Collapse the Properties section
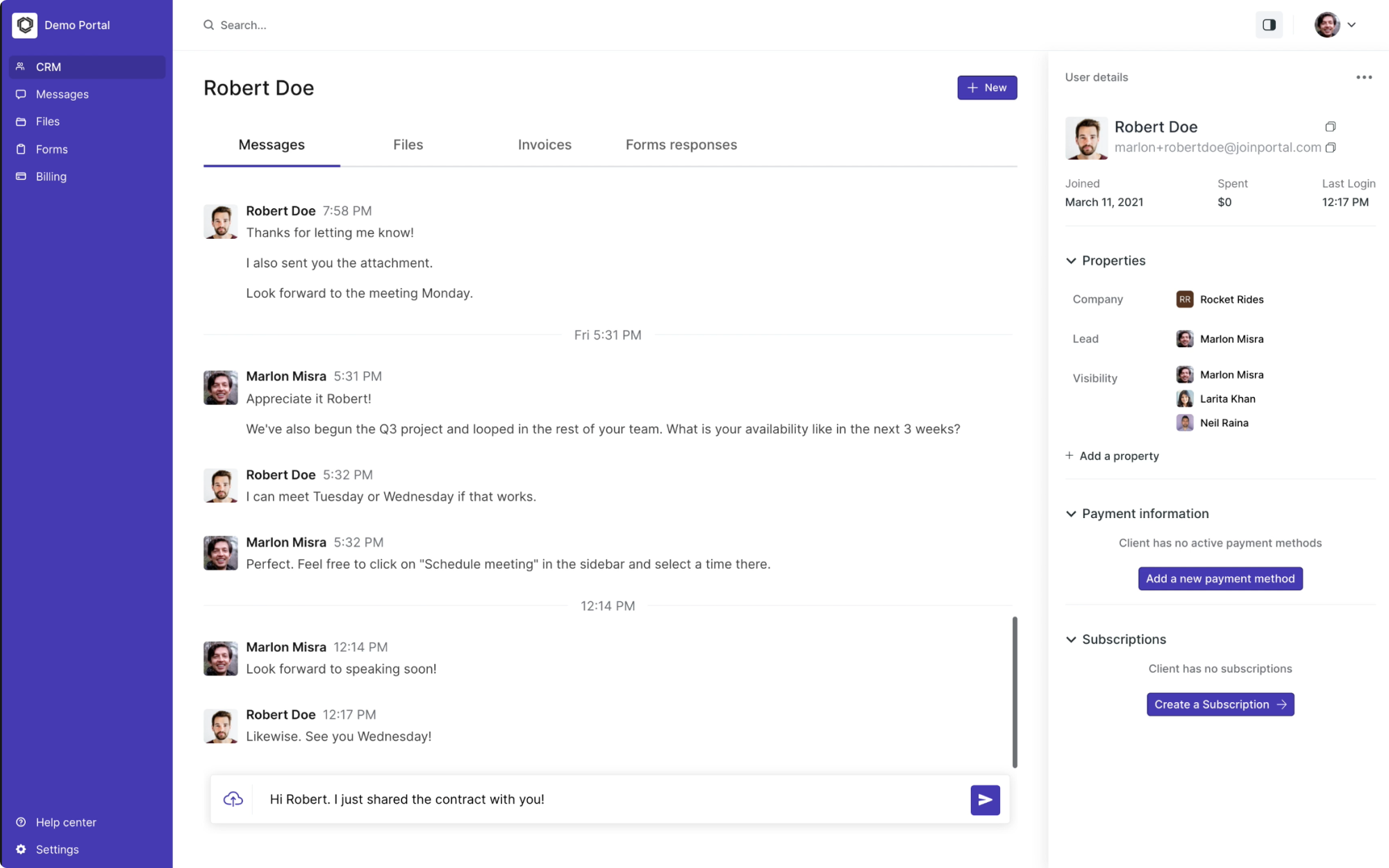Viewport: 1389px width, 868px height. [1071, 261]
